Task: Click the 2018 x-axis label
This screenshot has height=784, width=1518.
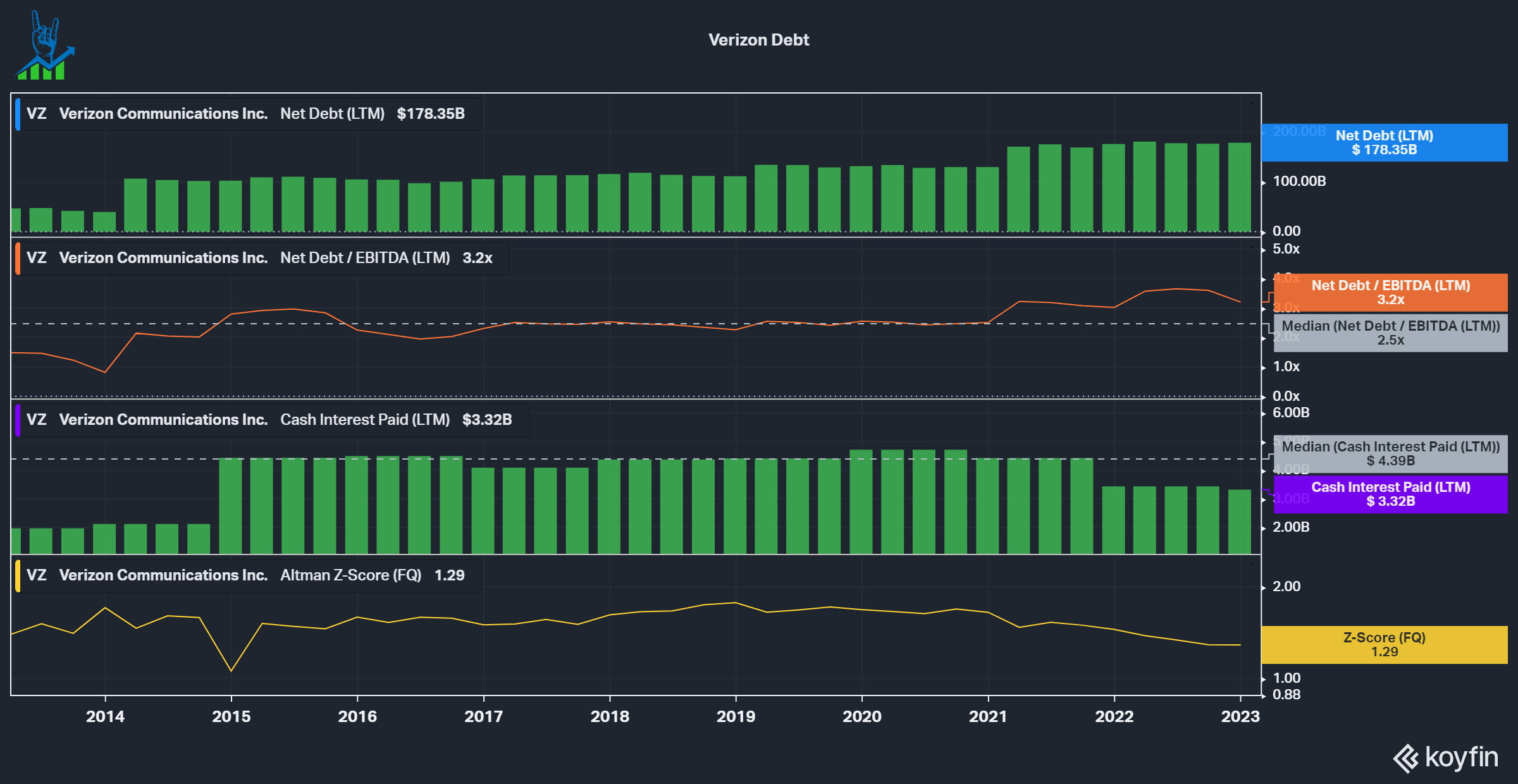Action: coord(610,716)
